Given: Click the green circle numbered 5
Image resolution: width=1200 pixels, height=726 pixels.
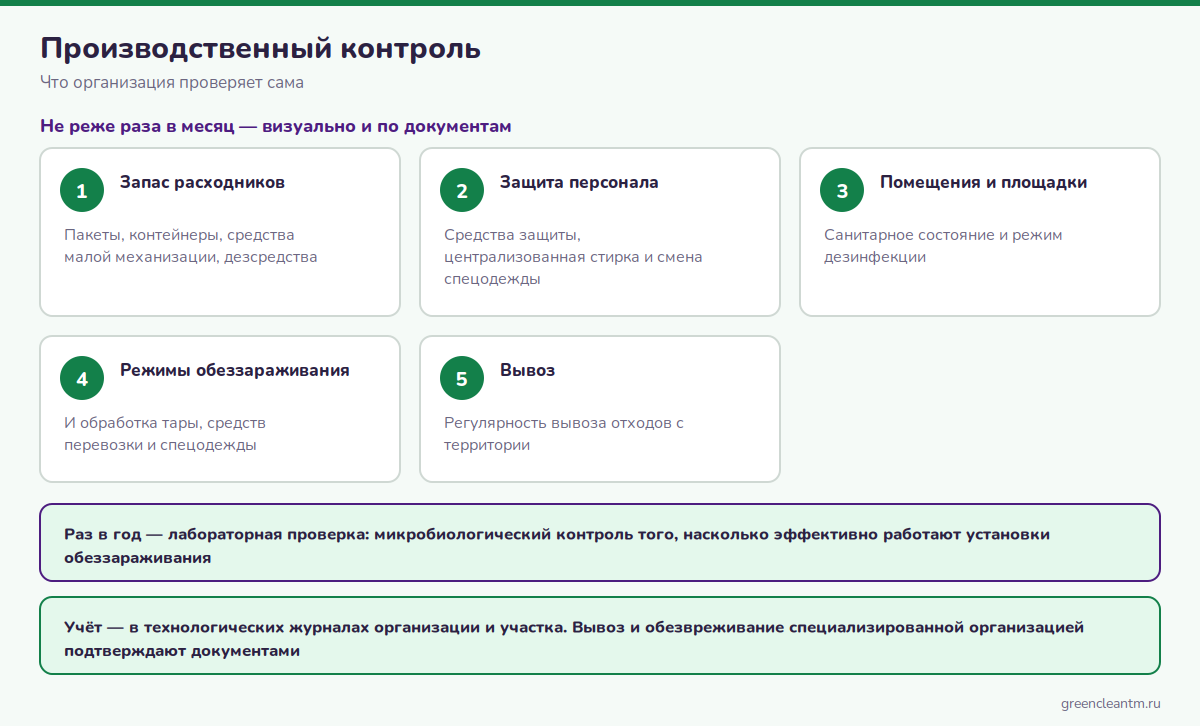Looking at the screenshot, I should tap(462, 379).
